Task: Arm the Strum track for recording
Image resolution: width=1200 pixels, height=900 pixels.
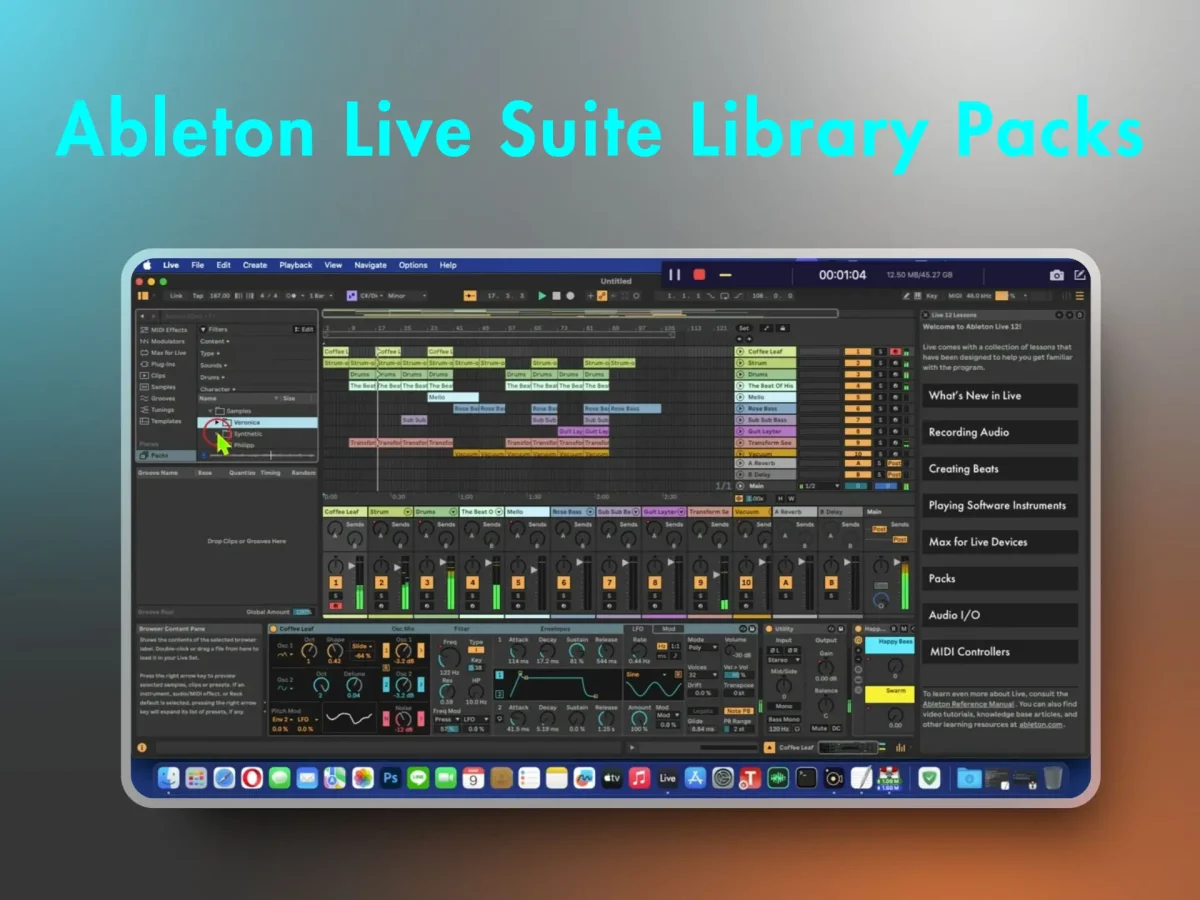Action: [893, 363]
